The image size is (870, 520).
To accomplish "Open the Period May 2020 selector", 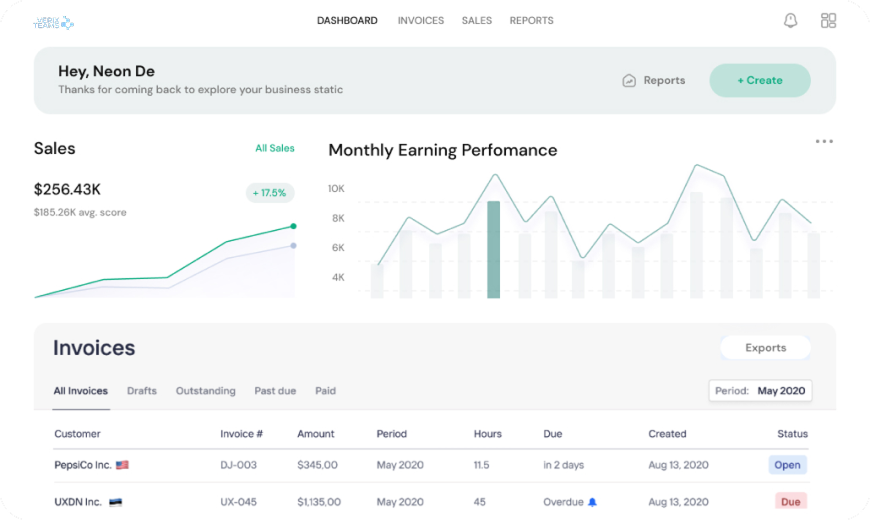I will point(760,391).
